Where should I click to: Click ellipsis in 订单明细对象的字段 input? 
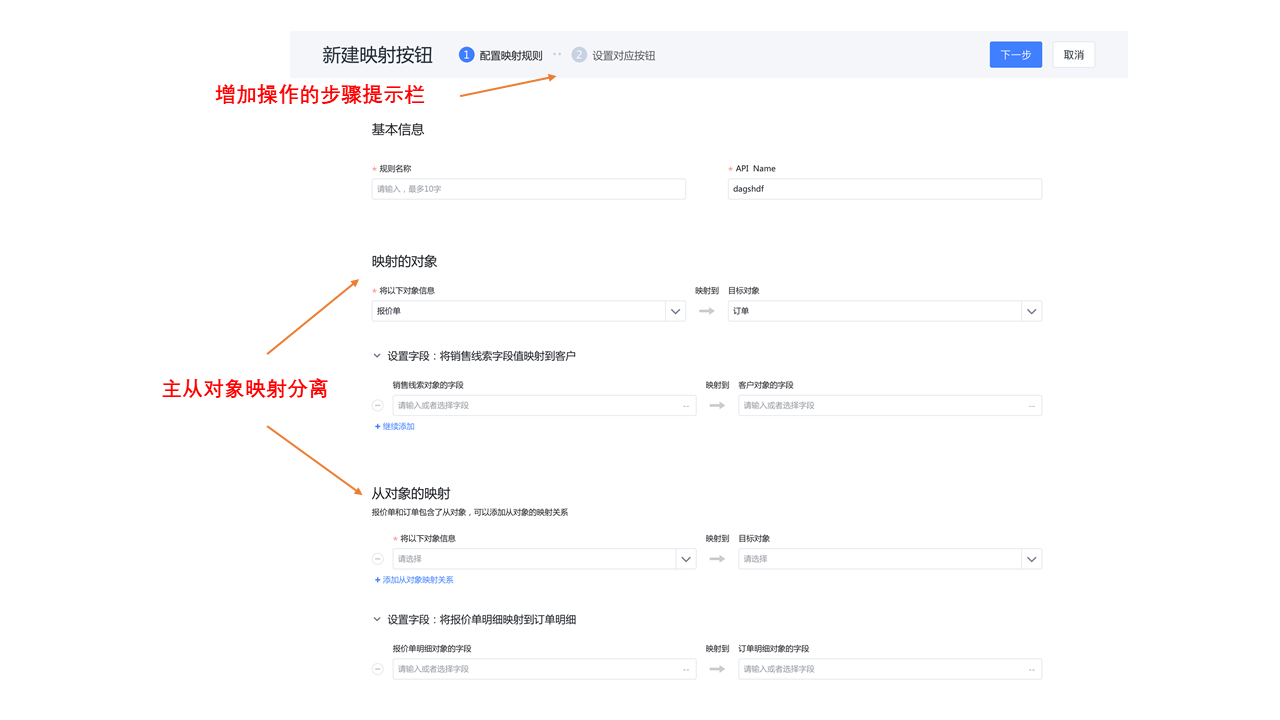tap(1031, 670)
